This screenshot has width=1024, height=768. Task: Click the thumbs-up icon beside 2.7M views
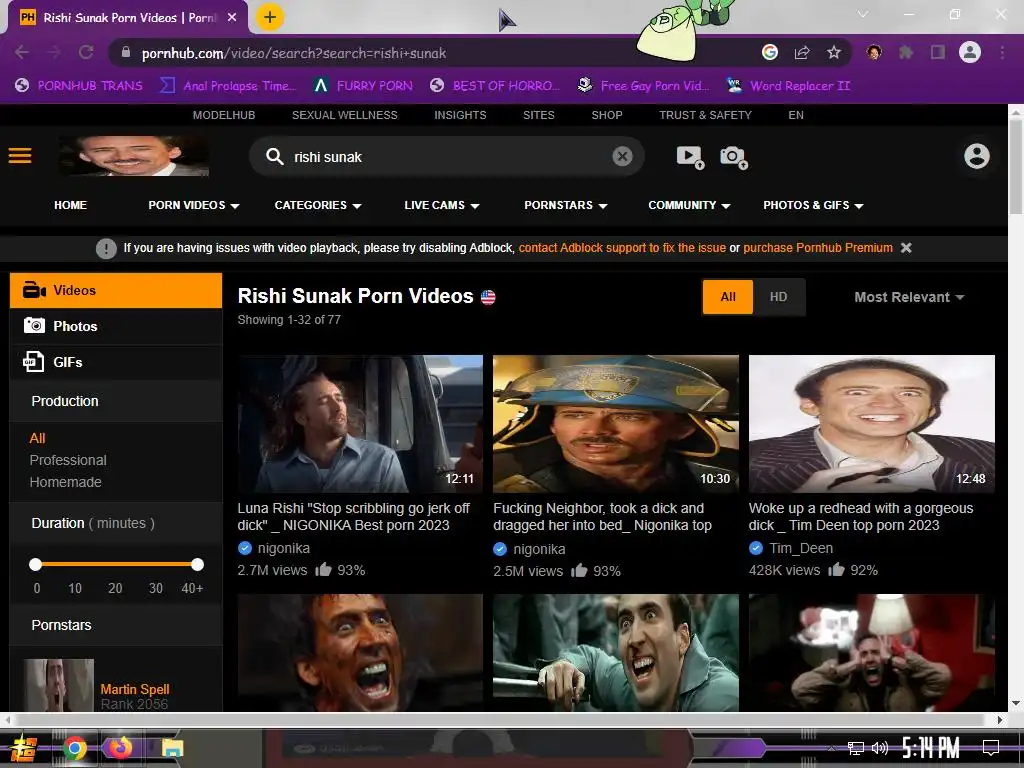click(x=323, y=569)
